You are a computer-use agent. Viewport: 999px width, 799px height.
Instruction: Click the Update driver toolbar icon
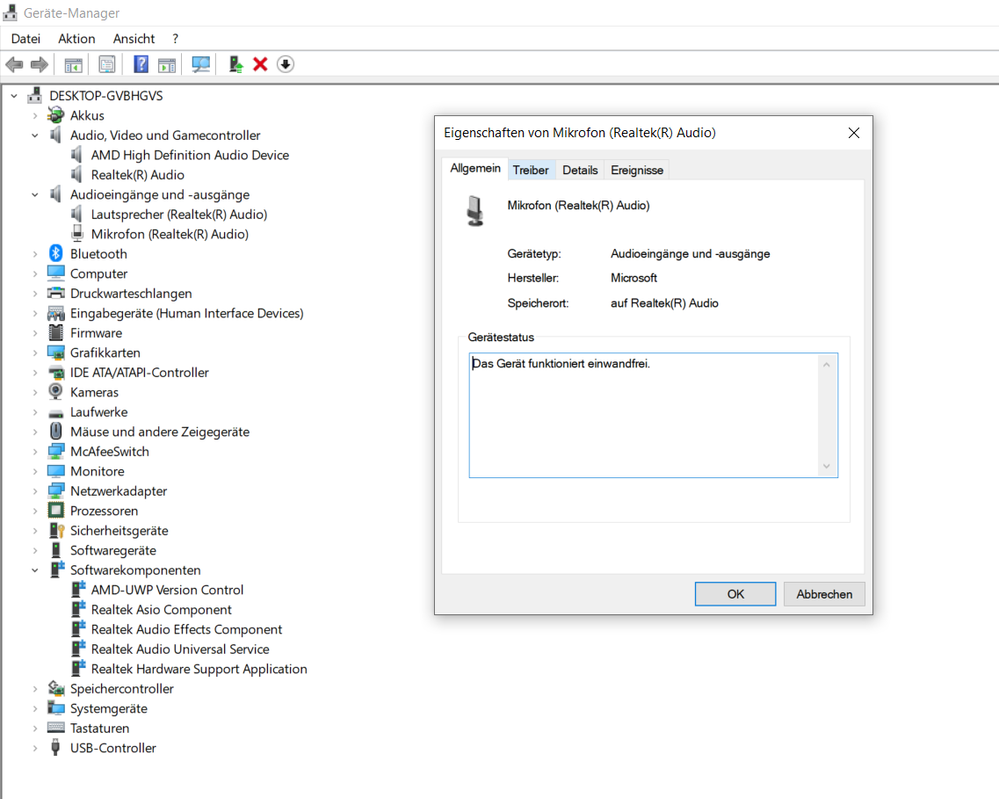(236, 64)
